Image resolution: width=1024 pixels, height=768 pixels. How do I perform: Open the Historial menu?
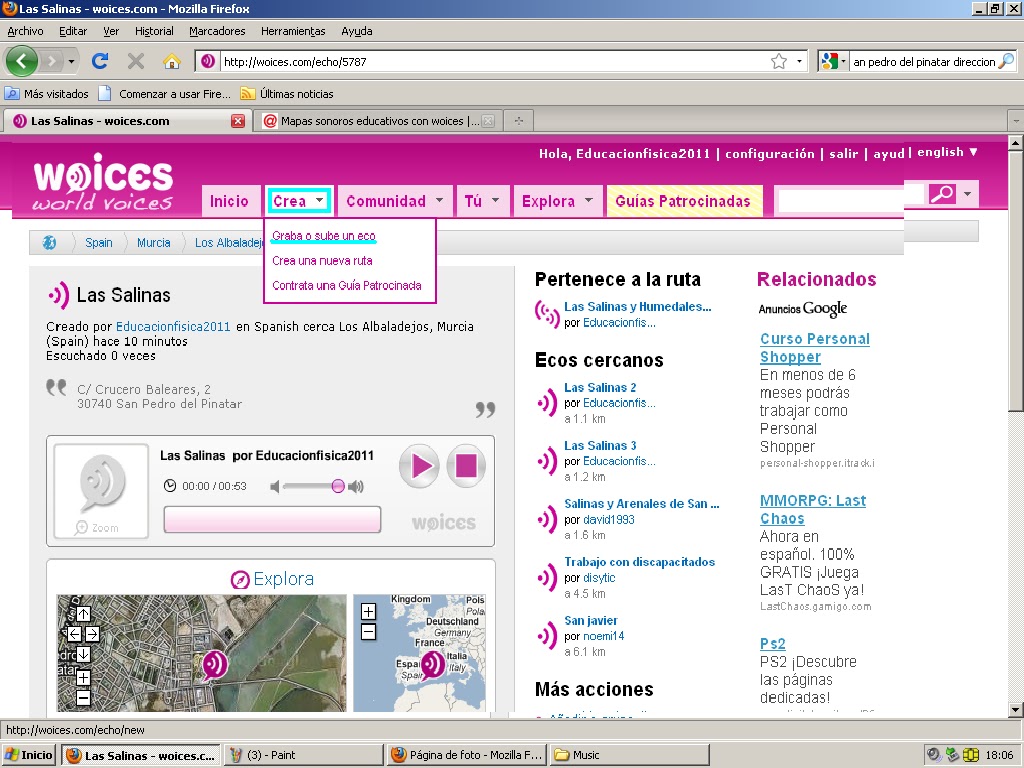154,31
